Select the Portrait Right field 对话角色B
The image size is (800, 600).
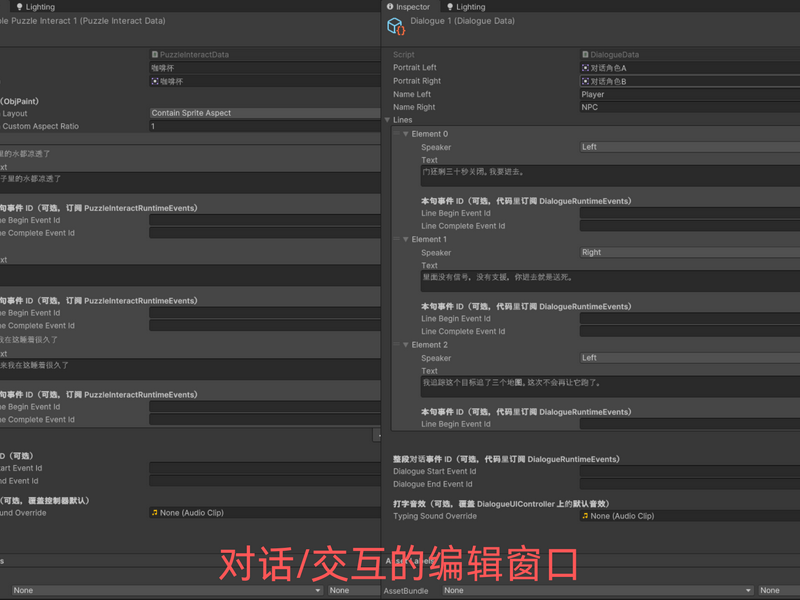(x=690, y=81)
